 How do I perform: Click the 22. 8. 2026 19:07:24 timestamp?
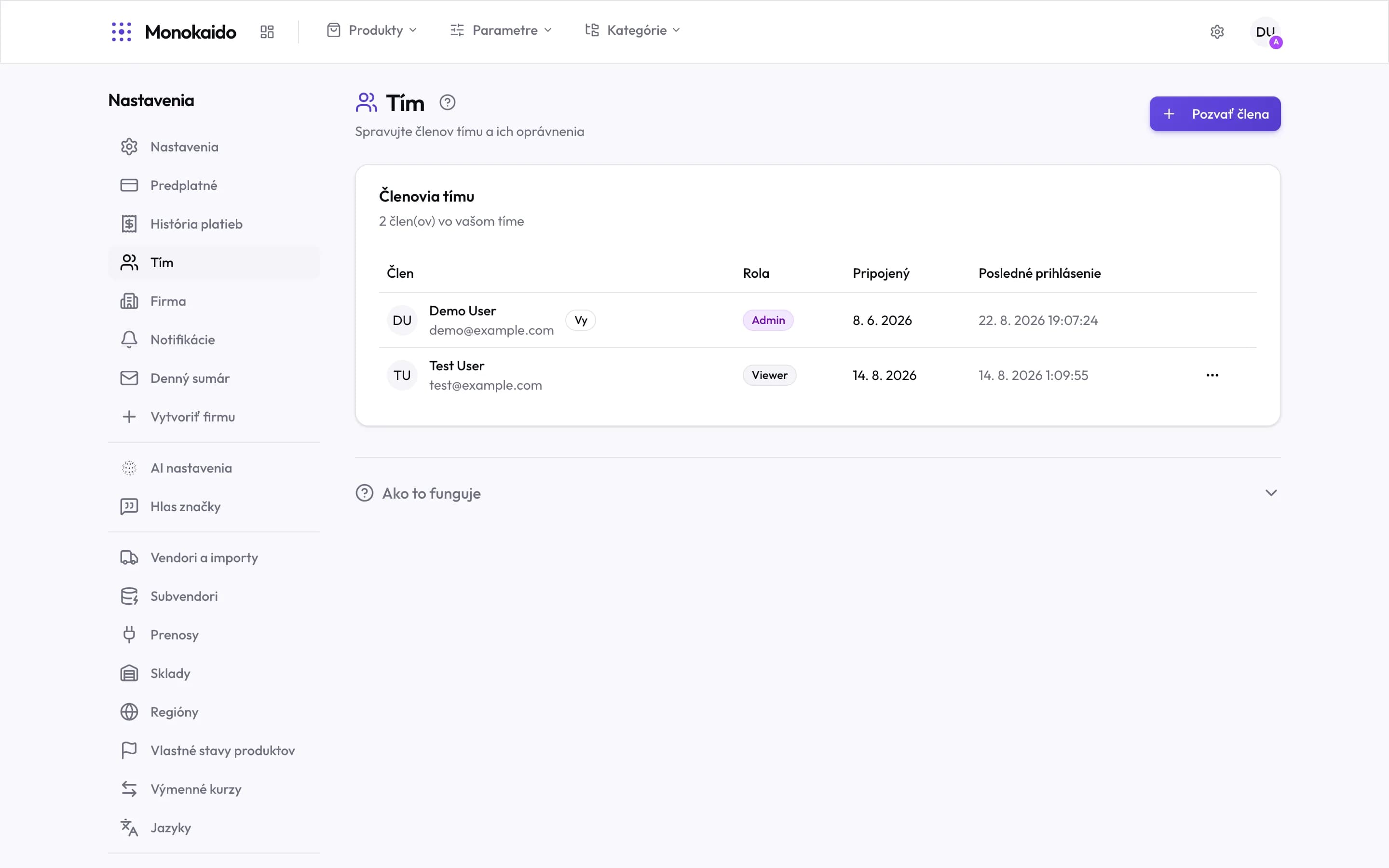click(x=1038, y=320)
